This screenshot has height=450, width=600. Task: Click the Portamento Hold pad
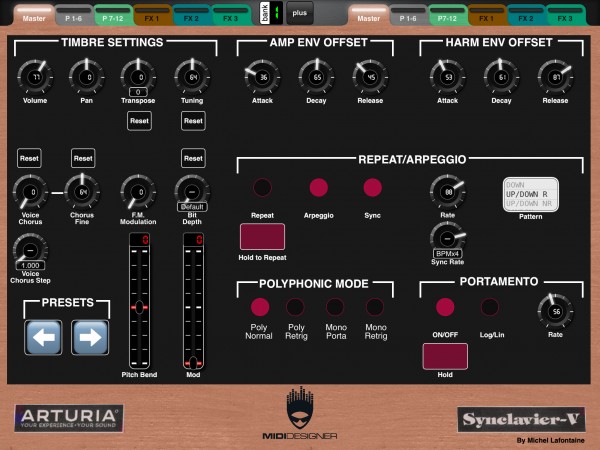click(x=445, y=356)
